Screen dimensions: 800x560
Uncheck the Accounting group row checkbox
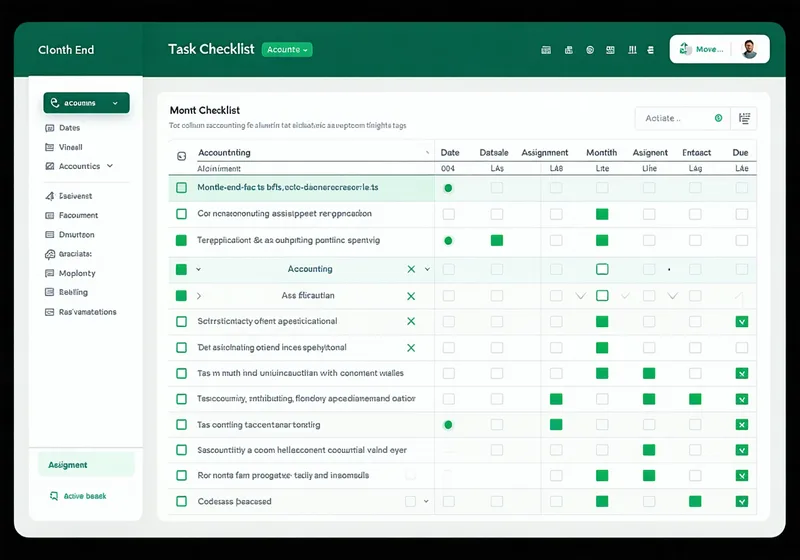click(x=181, y=269)
